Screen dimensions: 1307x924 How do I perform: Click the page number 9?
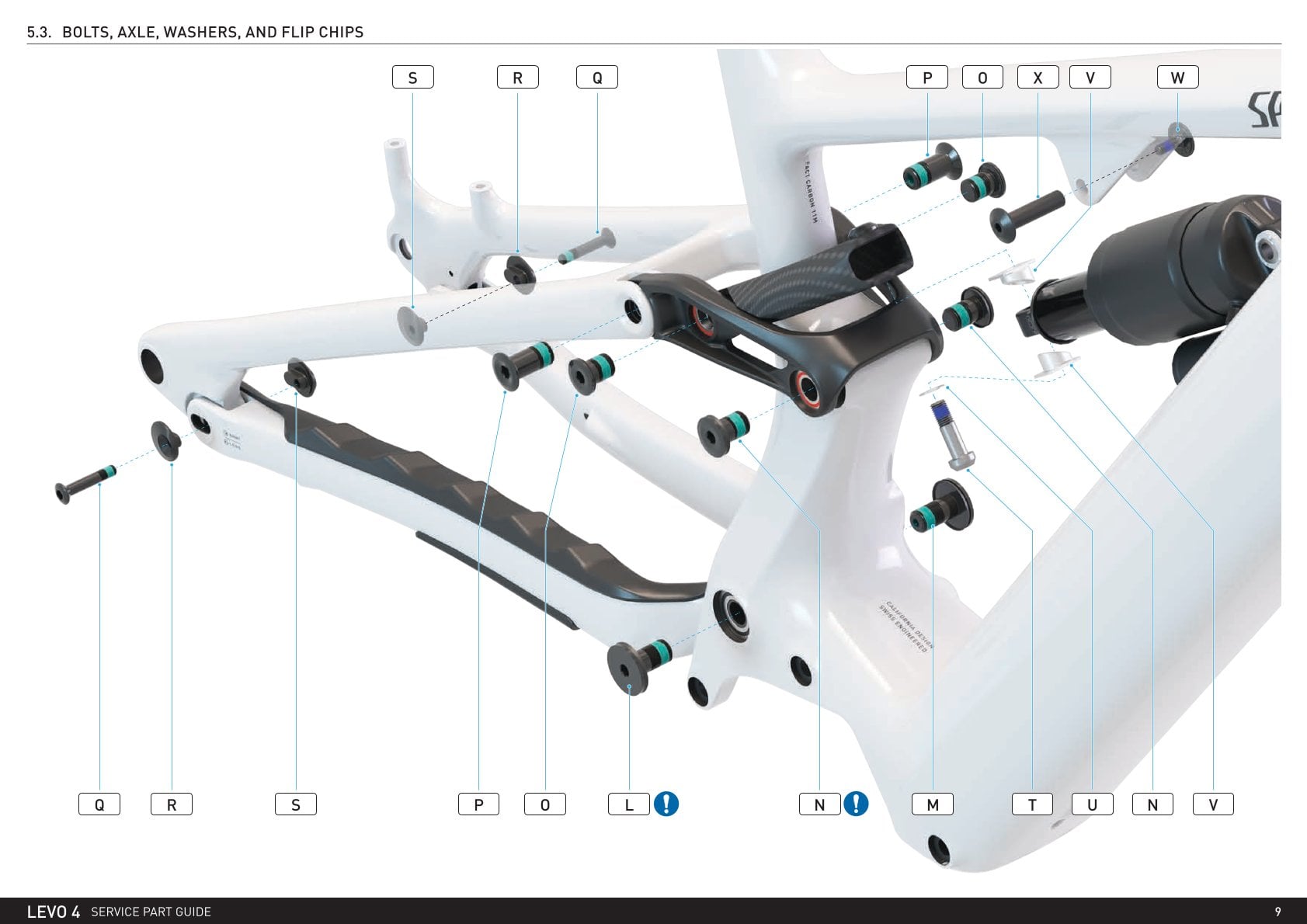pyautogui.click(x=1277, y=912)
